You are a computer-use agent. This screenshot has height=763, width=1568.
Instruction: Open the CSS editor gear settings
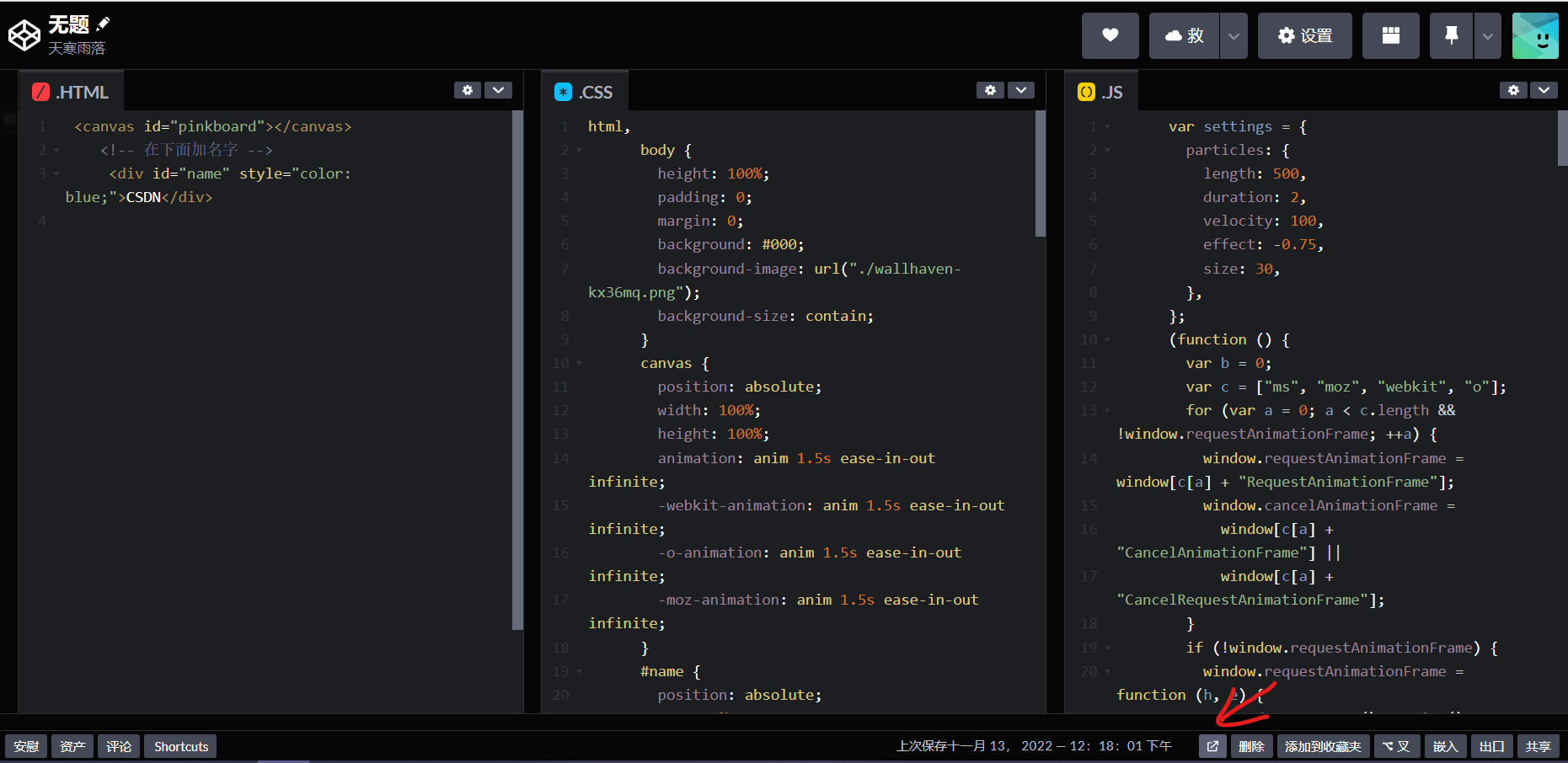[990, 90]
